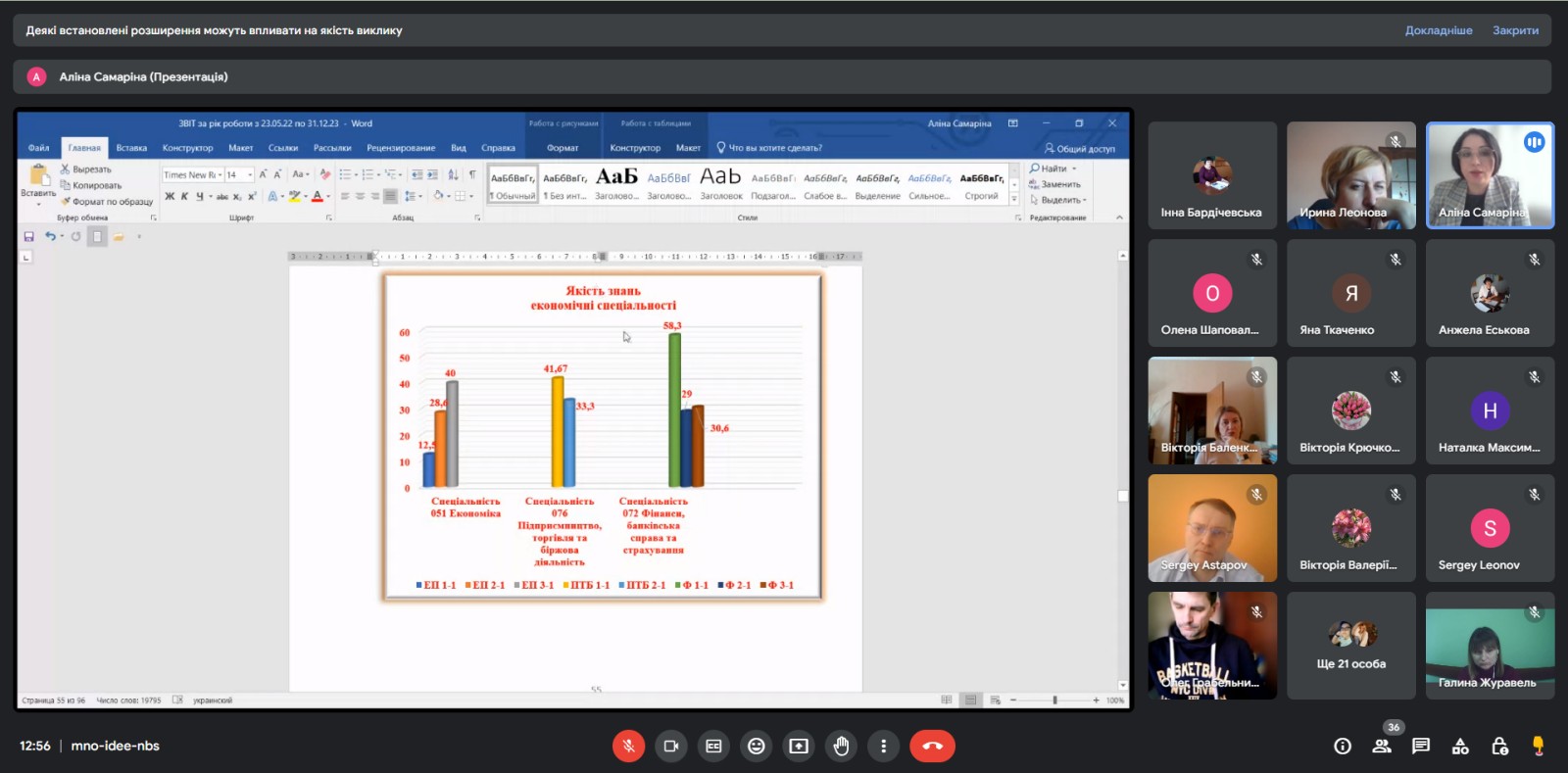This screenshot has height=773, width=1568.
Task: Click the Ще 21 особа tile
Action: pyautogui.click(x=1350, y=646)
